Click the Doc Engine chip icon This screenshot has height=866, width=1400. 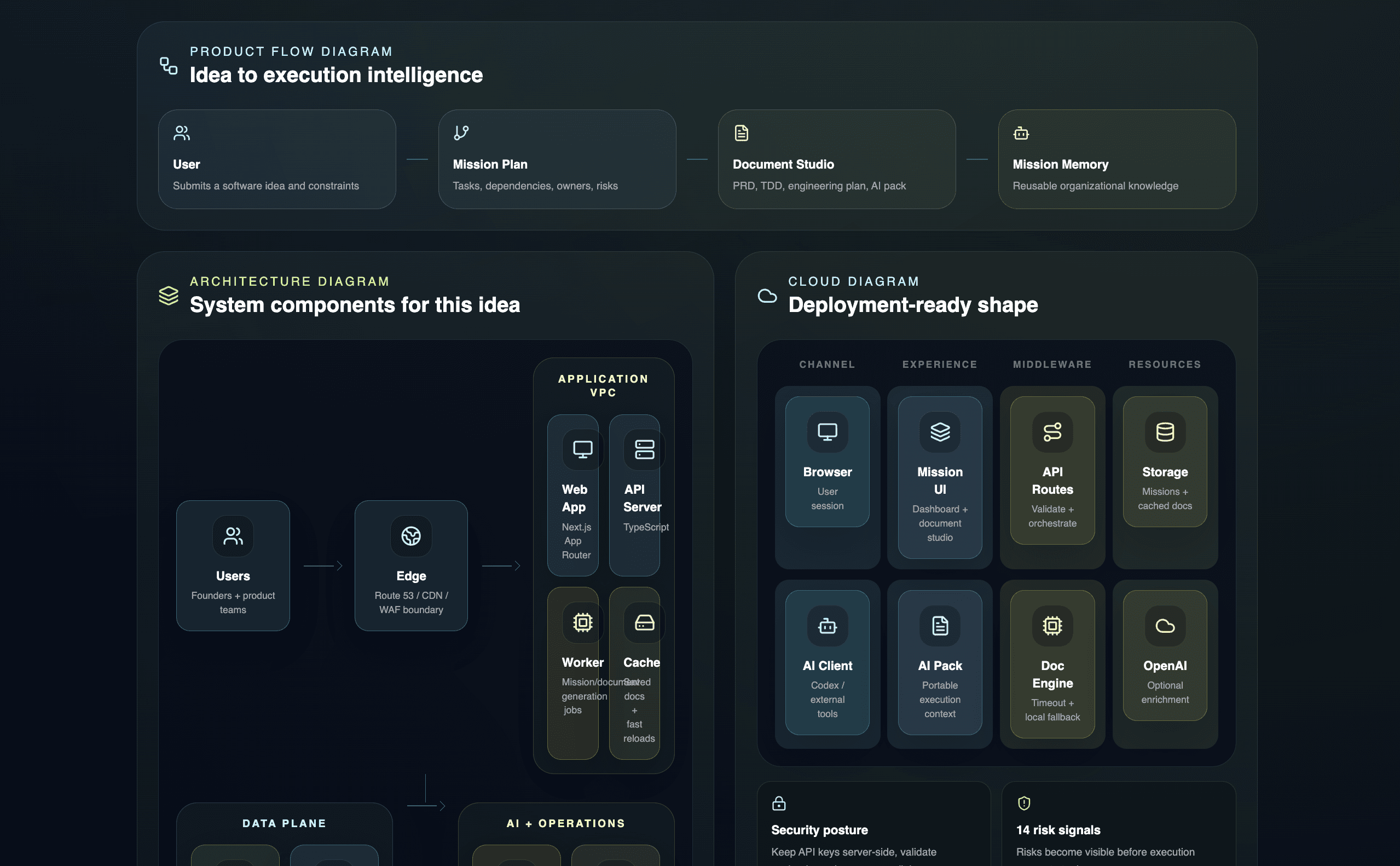(x=1052, y=626)
